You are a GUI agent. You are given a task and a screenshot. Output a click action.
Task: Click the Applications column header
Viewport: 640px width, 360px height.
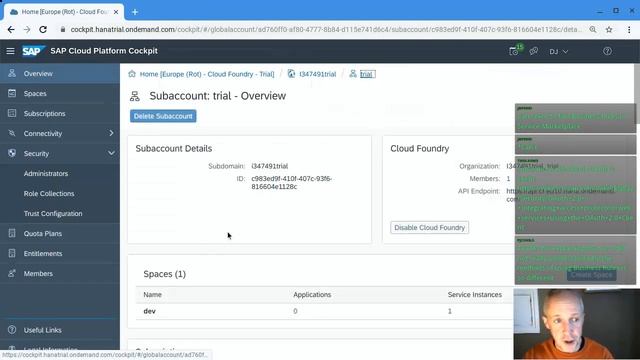[x=312, y=295]
